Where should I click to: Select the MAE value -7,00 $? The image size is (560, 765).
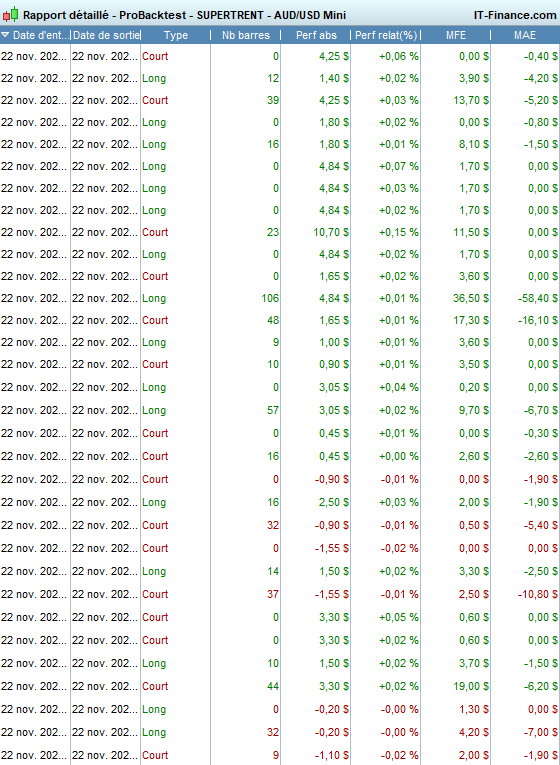pos(541,732)
